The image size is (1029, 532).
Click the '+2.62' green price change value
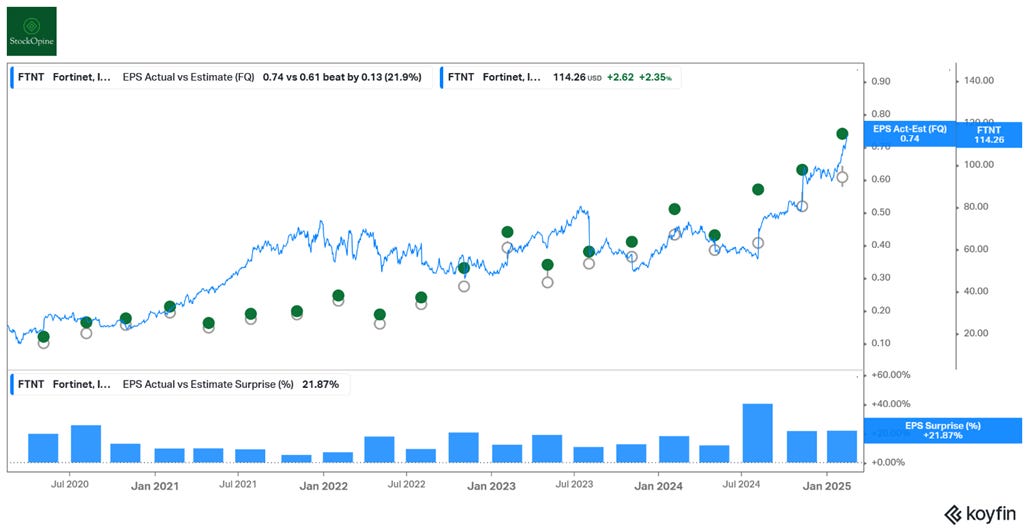click(620, 77)
